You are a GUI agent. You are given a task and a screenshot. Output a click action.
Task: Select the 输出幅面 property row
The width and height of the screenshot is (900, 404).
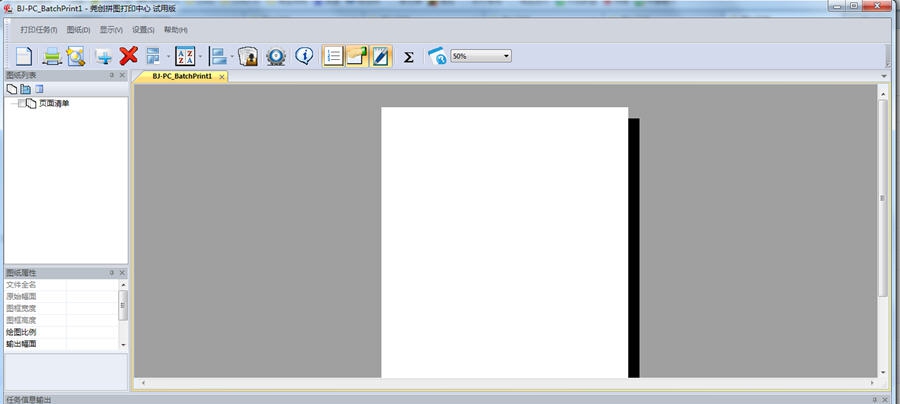click(x=61, y=344)
